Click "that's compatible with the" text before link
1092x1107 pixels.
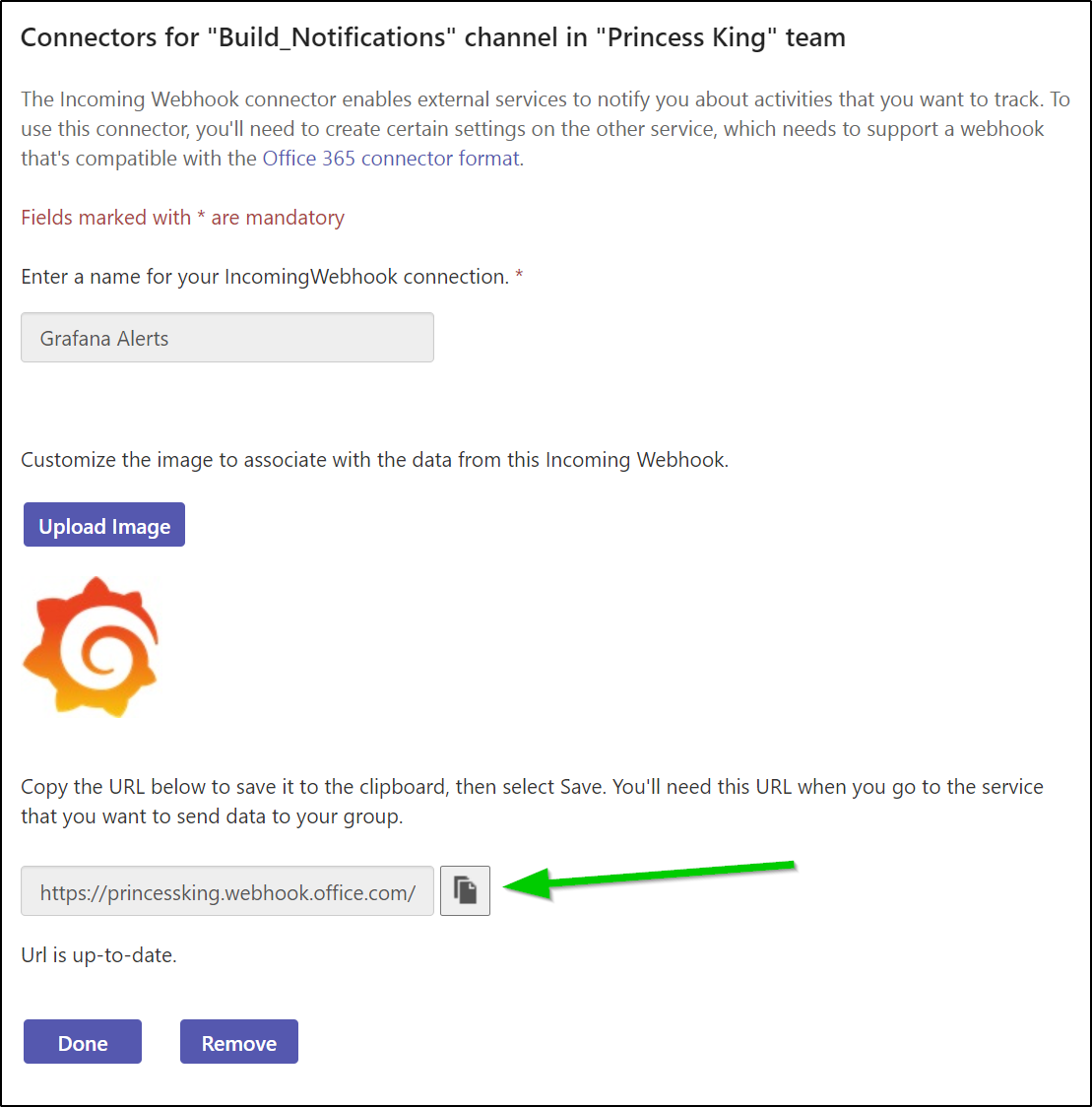coord(139,159)
